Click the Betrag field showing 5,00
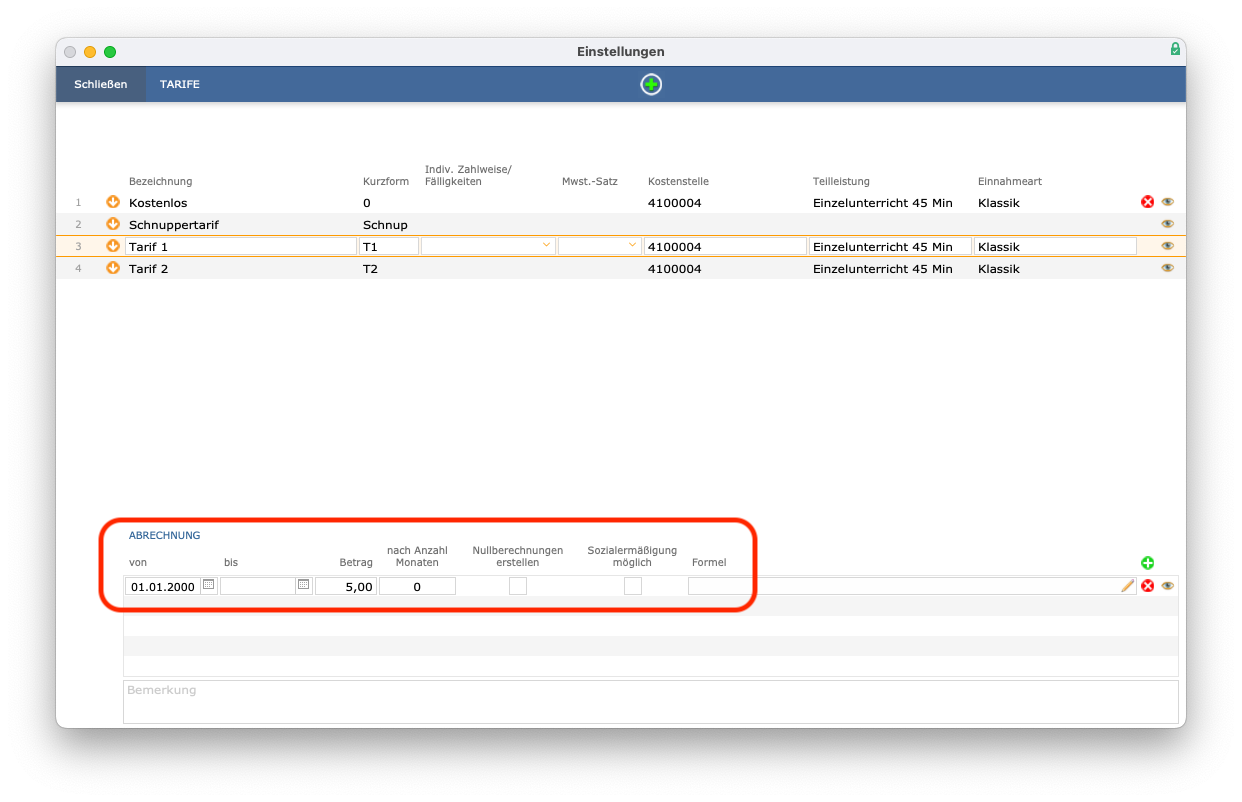1242x802 pixels. coord(346,586)
